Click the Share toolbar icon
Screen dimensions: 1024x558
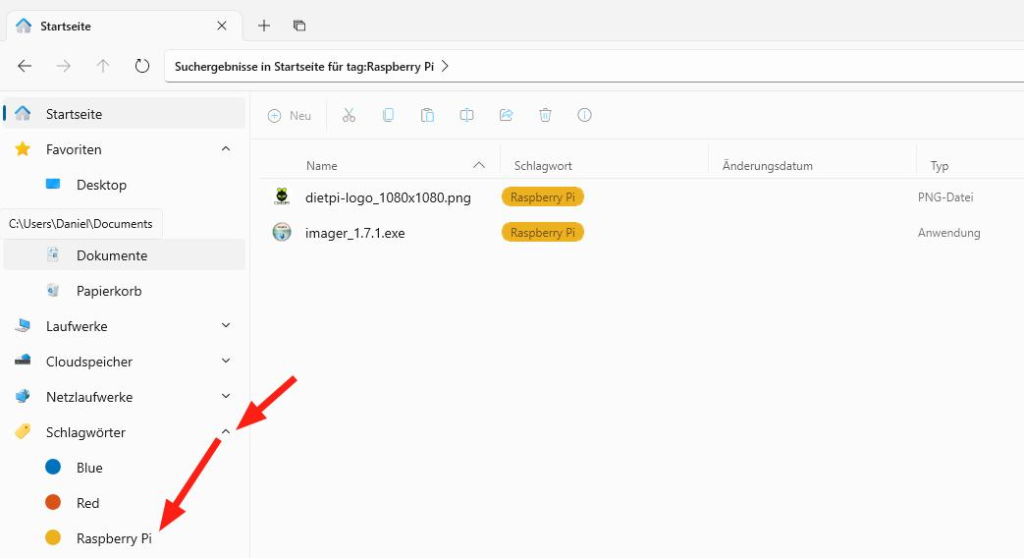coord(506,116)
